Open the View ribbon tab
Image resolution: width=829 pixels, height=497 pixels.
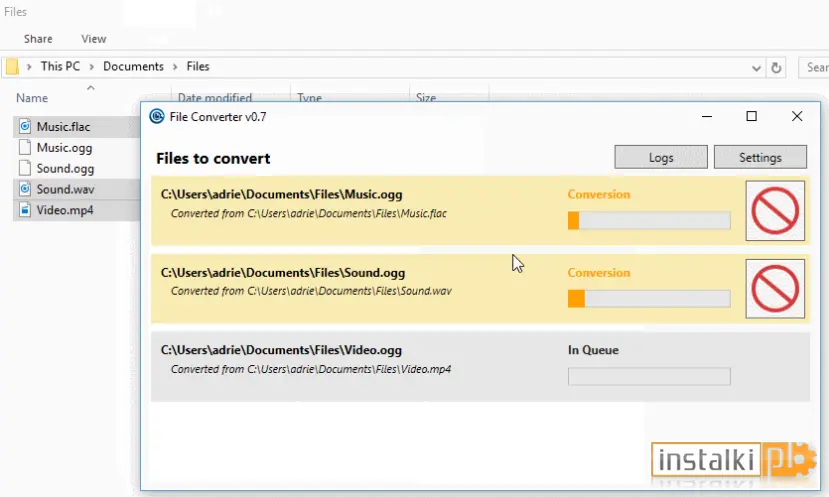(x=94, y=39)
